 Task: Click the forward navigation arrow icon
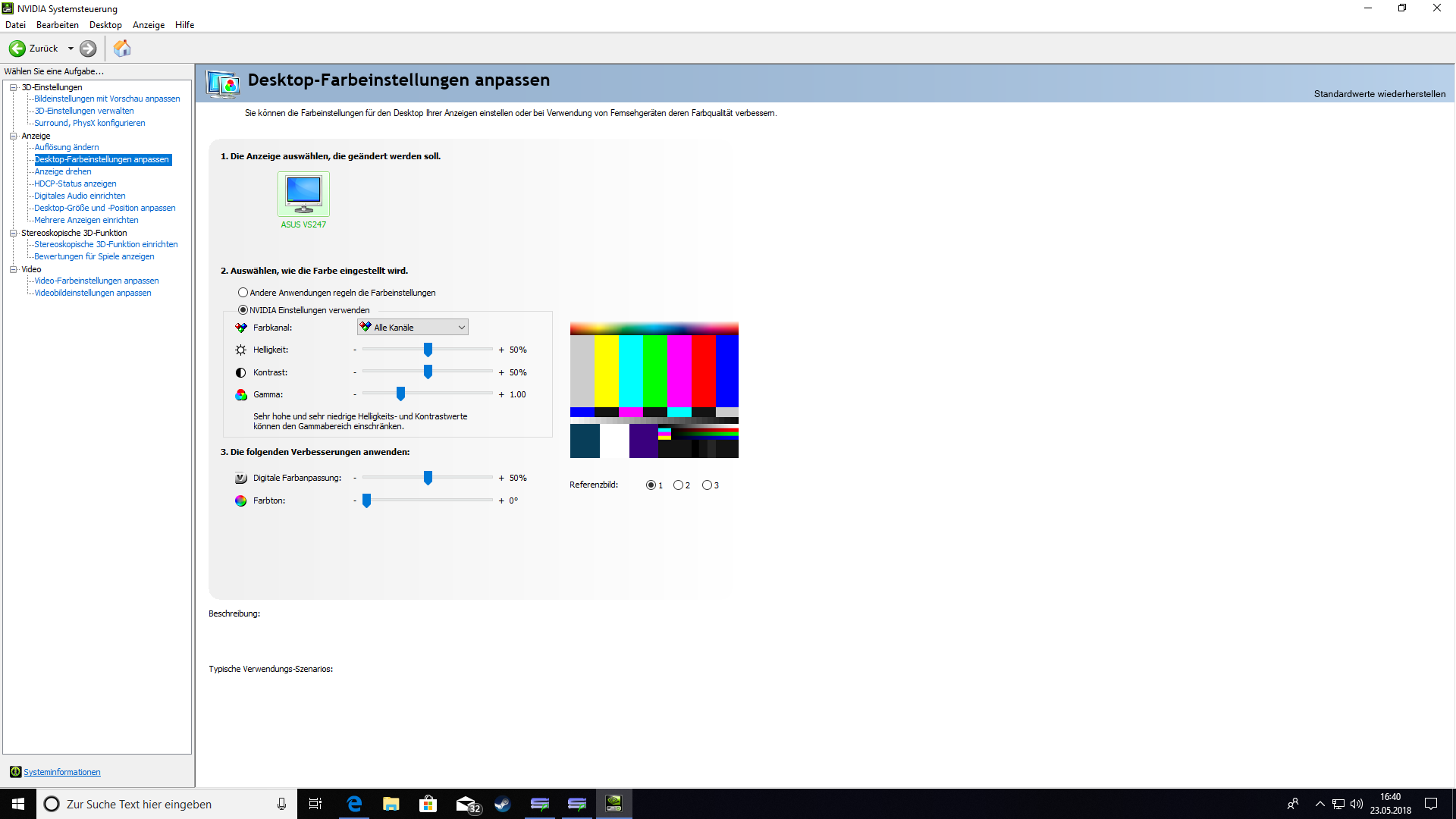(x=88, y=49)
